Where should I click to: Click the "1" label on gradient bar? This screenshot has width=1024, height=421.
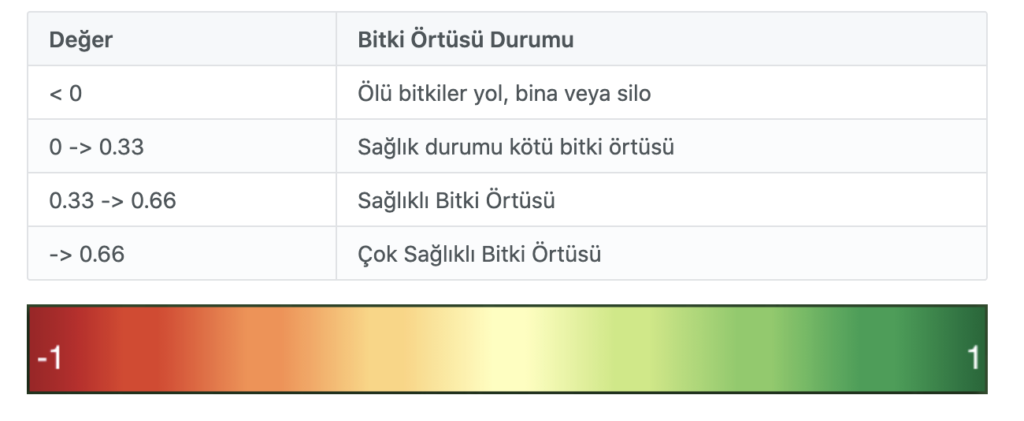pyautogui.click(x=973, y=358)
